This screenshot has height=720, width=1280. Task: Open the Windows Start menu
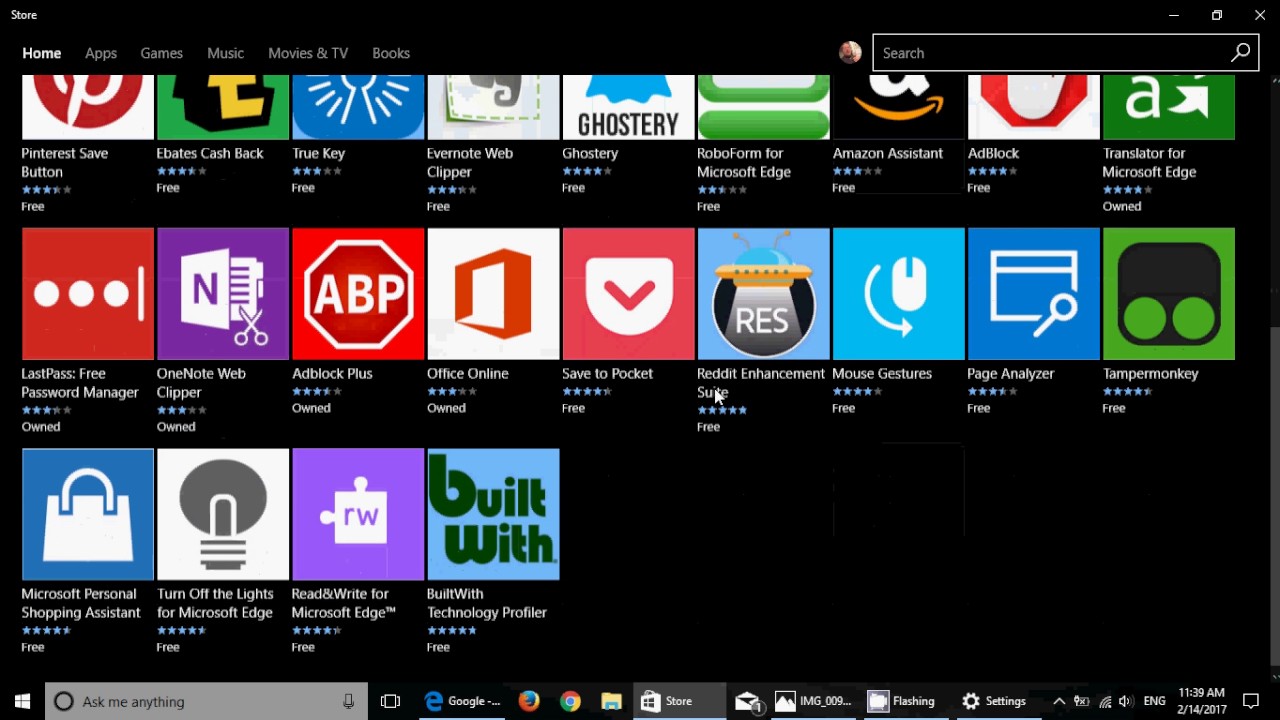tap(22, 701)
